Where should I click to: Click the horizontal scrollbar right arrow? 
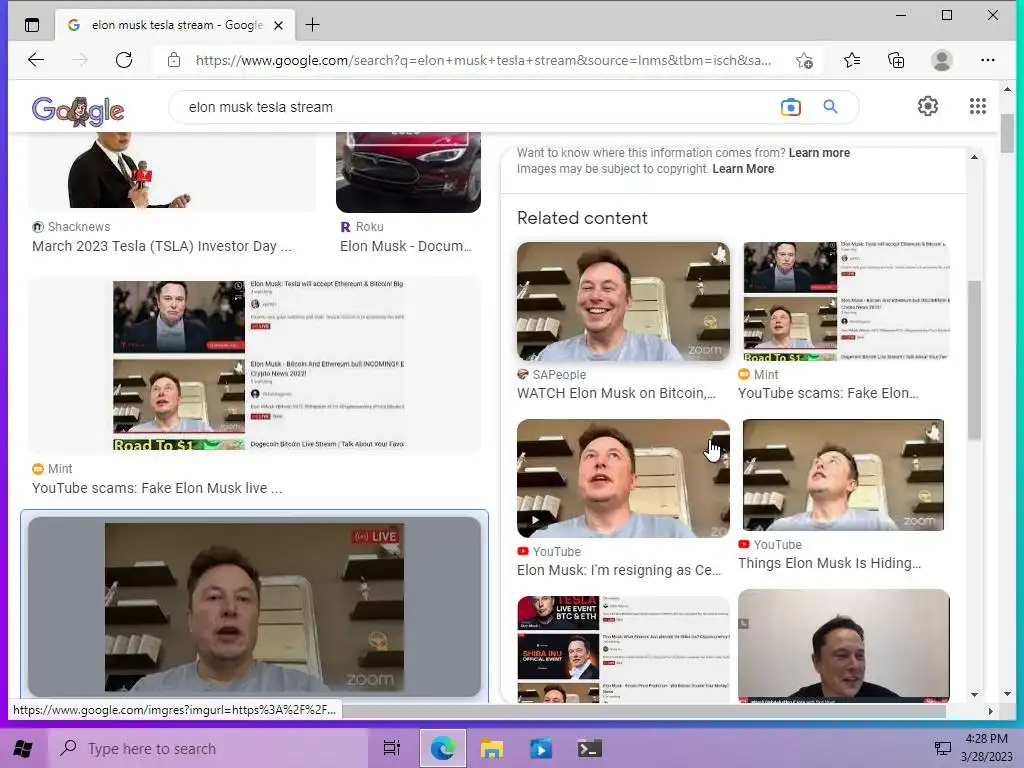tap(990, 711)
